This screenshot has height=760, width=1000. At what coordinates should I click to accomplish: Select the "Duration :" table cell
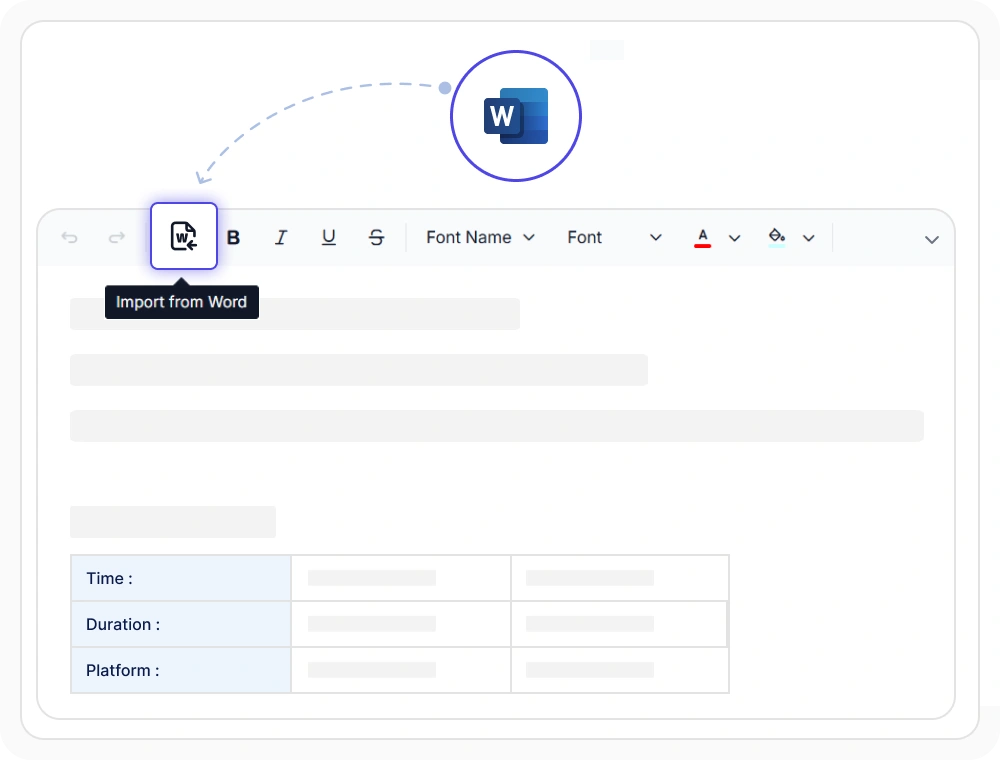(181, 624)
